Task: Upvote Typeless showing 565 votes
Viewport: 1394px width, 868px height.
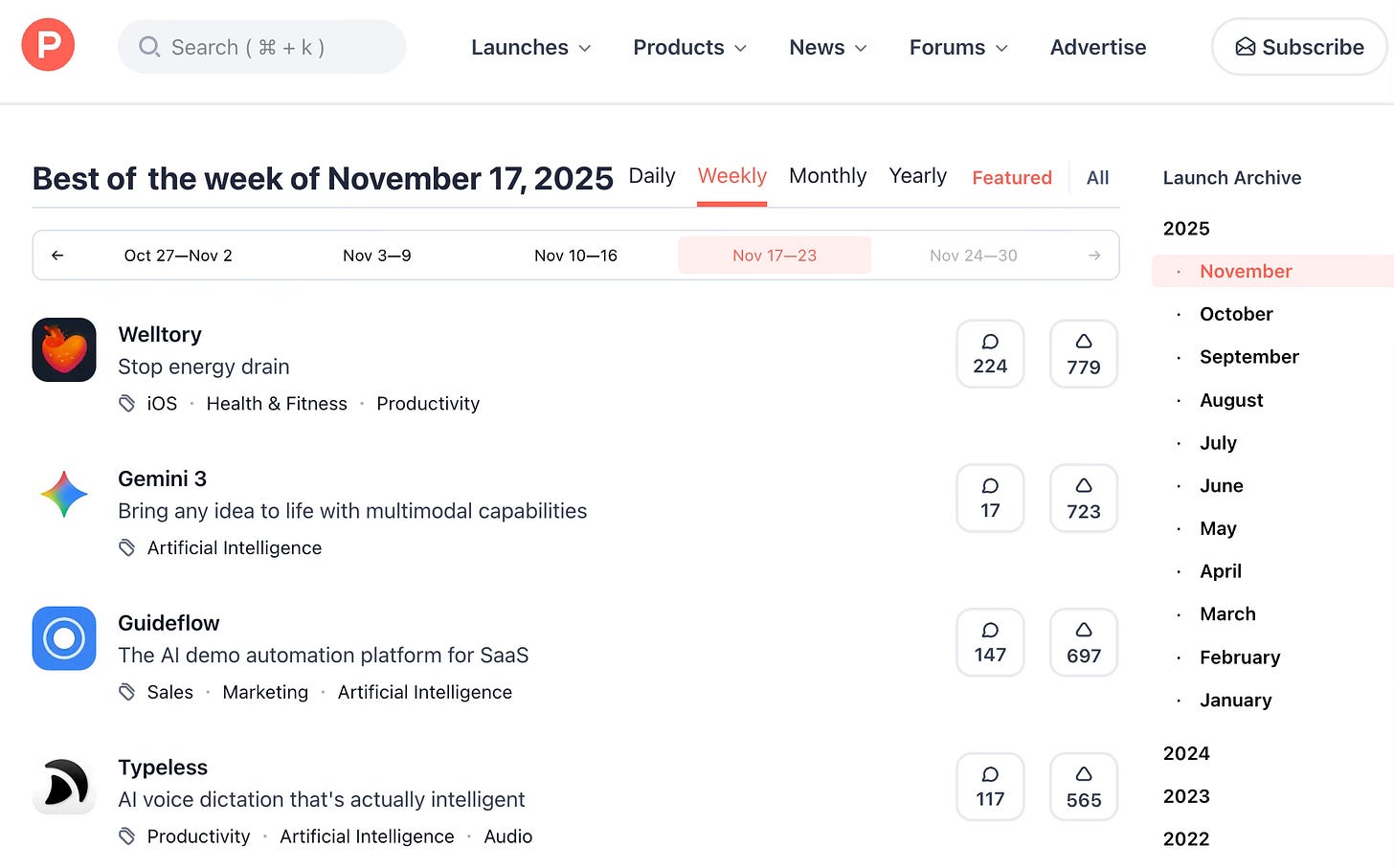Action: point(1084,787)
